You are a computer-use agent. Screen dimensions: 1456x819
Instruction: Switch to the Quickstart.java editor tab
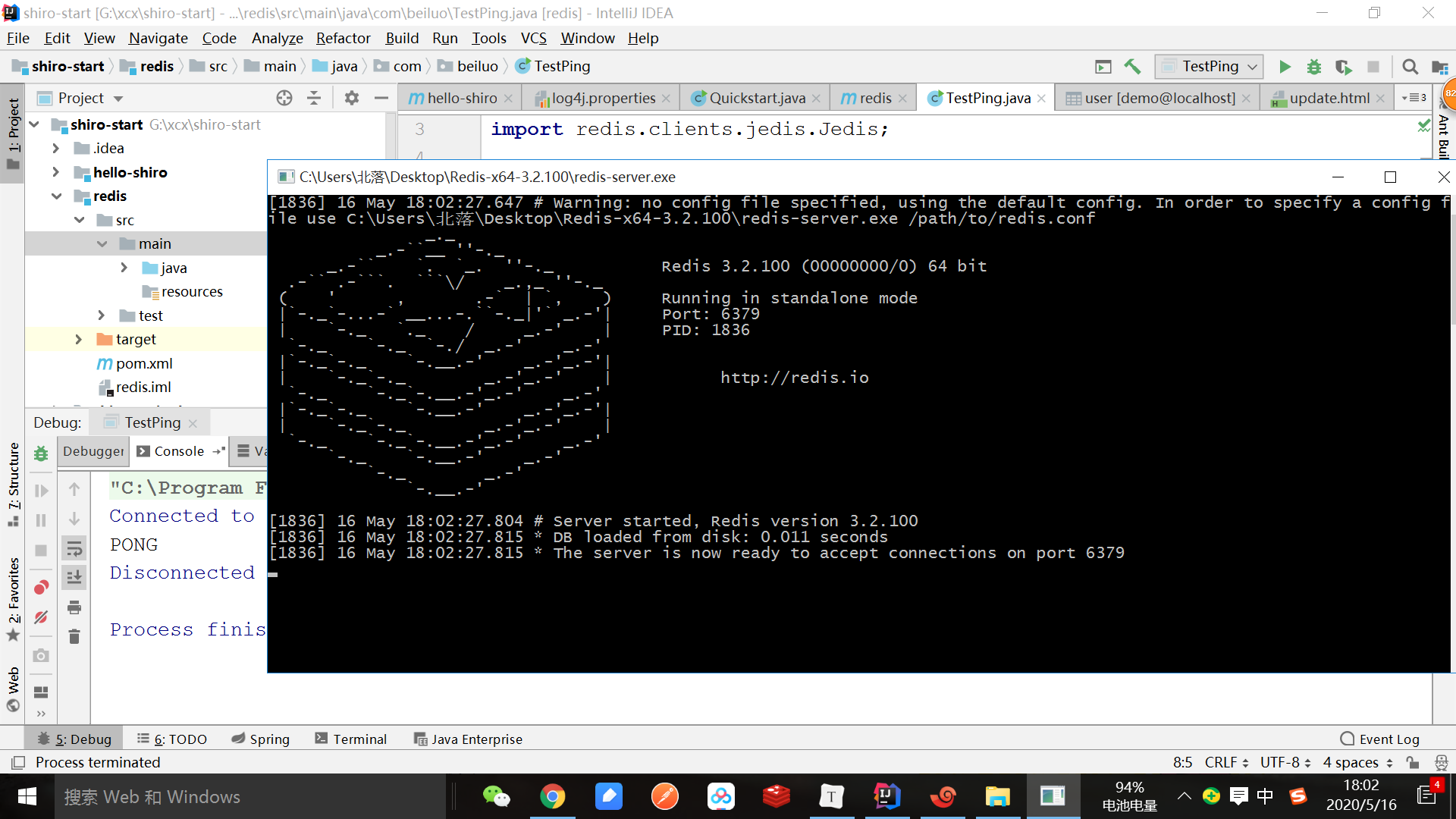point(756,98)
